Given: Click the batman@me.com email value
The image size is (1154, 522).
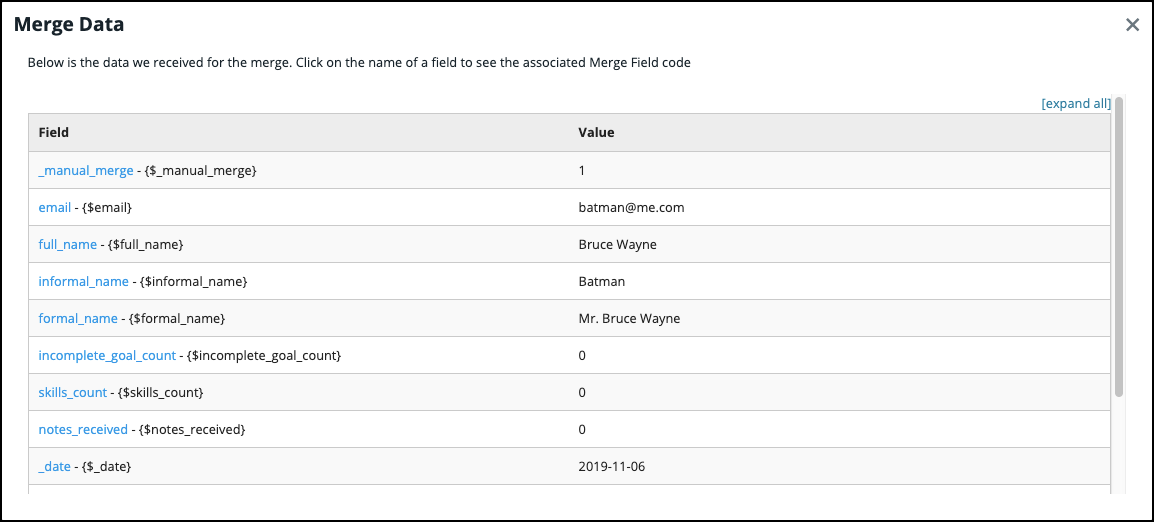Looking at the screenshot, I should [631, 208].
